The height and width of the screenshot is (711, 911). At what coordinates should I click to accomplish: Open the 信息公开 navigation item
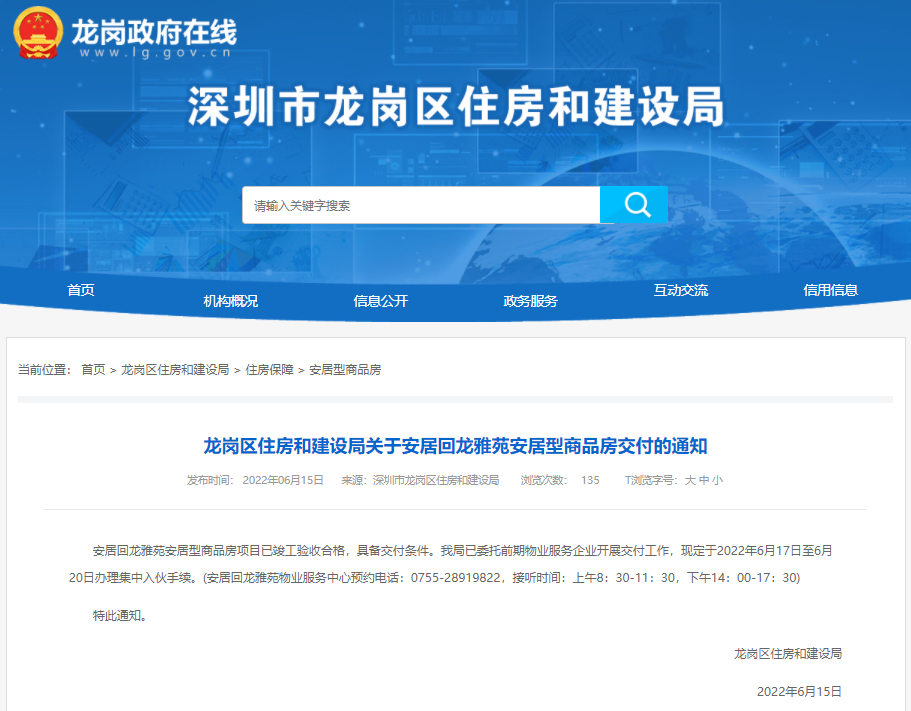381,301
